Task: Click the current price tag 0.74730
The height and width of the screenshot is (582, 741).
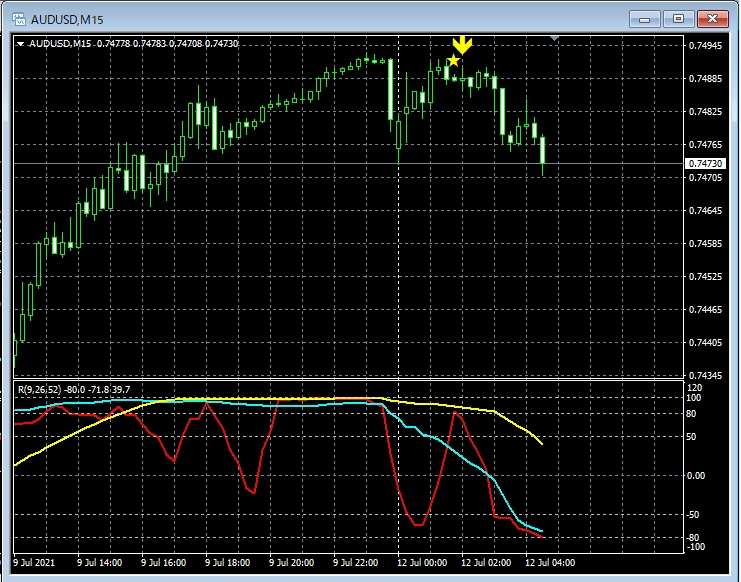Action: pos(705,163)
